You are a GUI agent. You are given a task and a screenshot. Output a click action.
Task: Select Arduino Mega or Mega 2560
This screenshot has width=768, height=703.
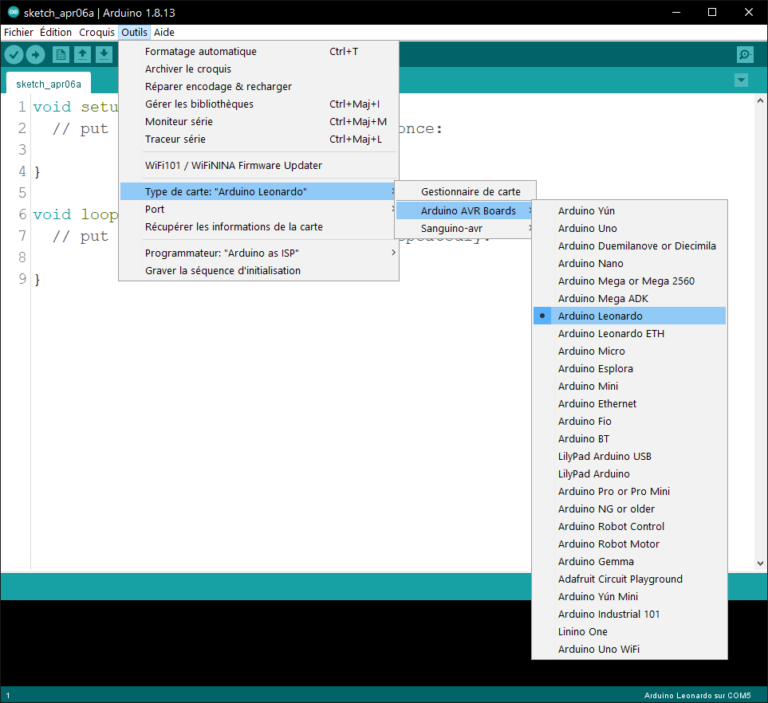point(626,281)
